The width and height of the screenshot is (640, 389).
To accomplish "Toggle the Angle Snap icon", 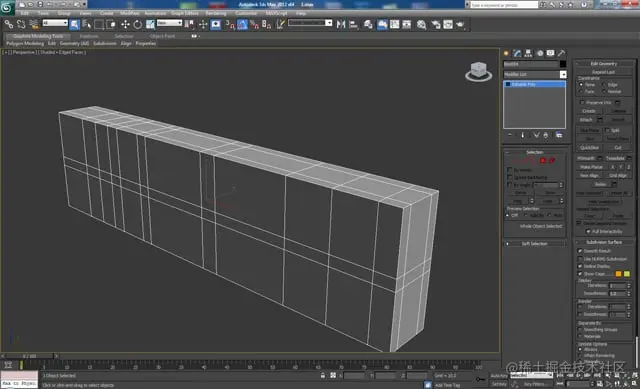I will click(x=242, y=25).
